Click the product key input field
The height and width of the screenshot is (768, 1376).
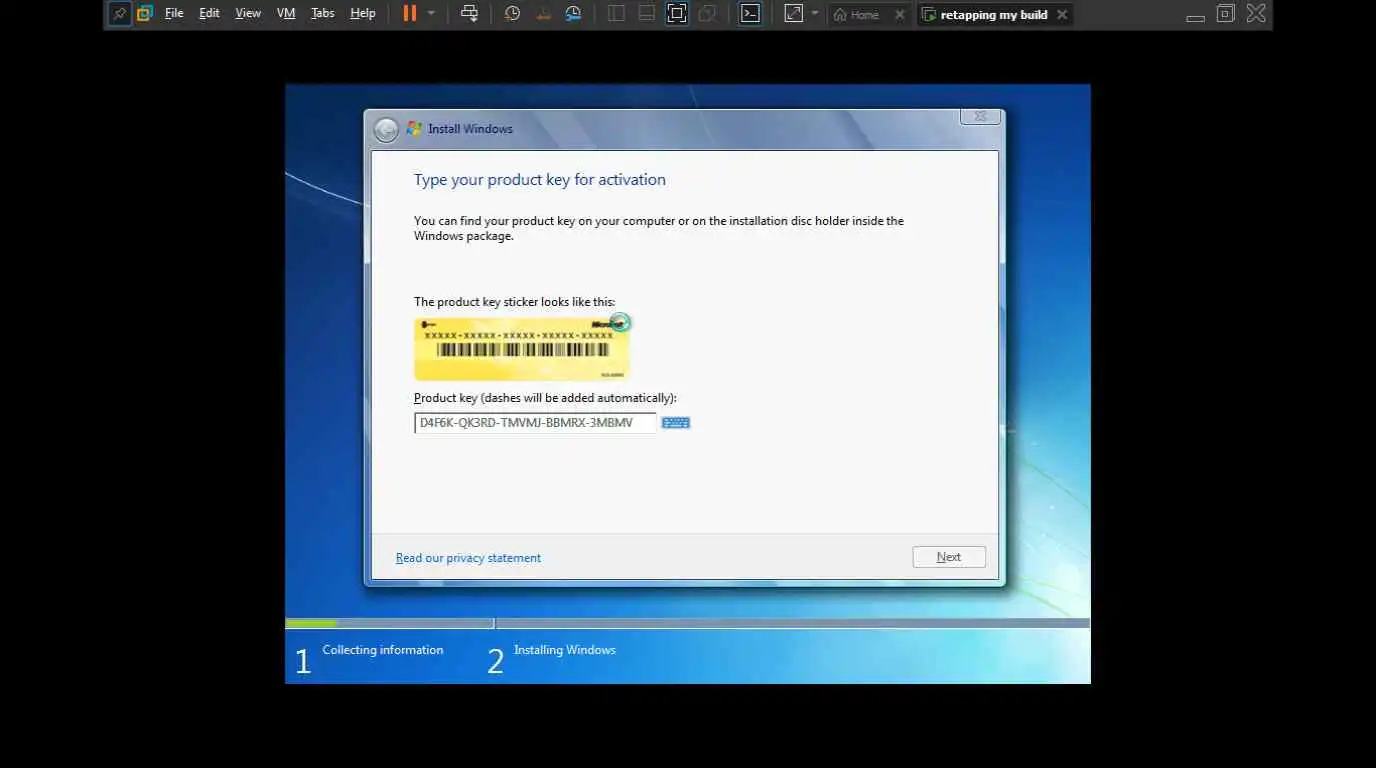click(535, 423)
